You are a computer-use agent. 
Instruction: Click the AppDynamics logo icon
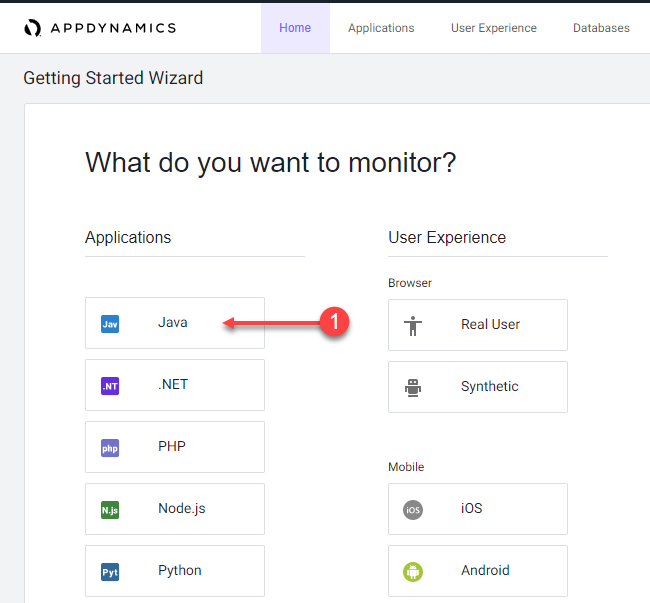click(32, 28)
